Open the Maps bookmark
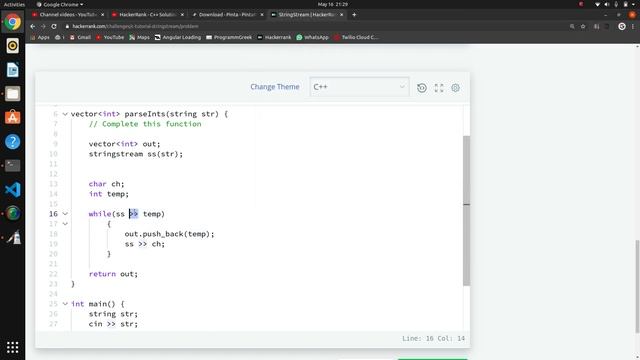Screen dimensions: 640x360 tap(140, 37)
